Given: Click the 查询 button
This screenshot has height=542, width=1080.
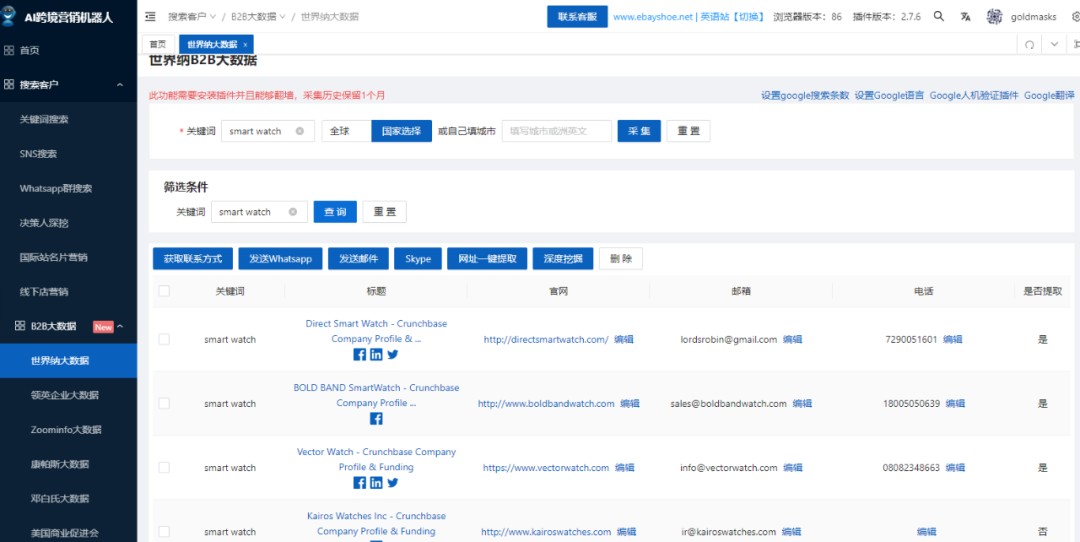Looking at the screenshot, I should [335, 212].
